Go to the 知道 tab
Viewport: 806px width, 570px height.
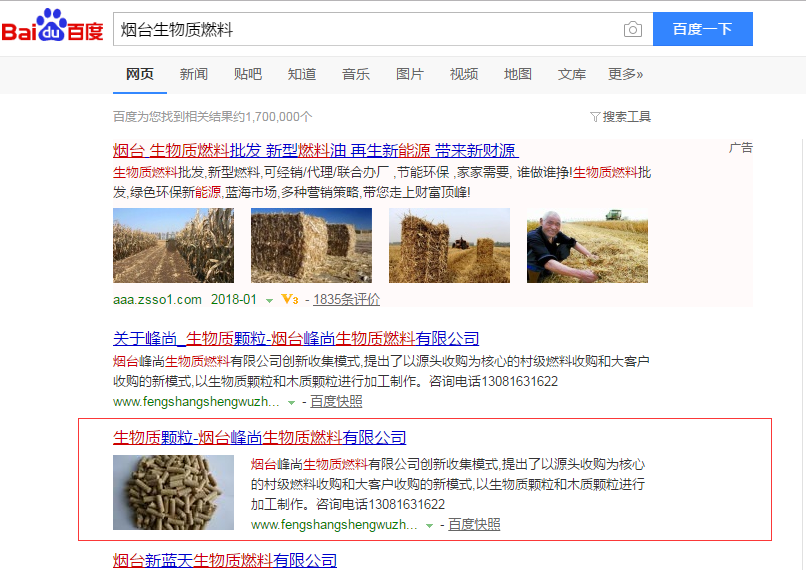pyautogui.click(x=302, y=74)
